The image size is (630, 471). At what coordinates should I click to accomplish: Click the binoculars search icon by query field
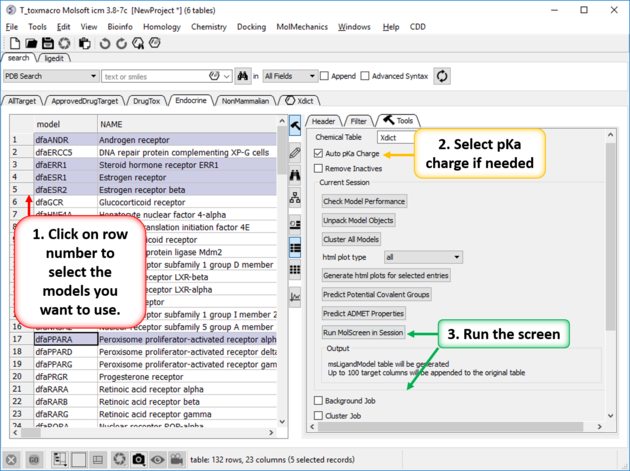coord(242,76)
